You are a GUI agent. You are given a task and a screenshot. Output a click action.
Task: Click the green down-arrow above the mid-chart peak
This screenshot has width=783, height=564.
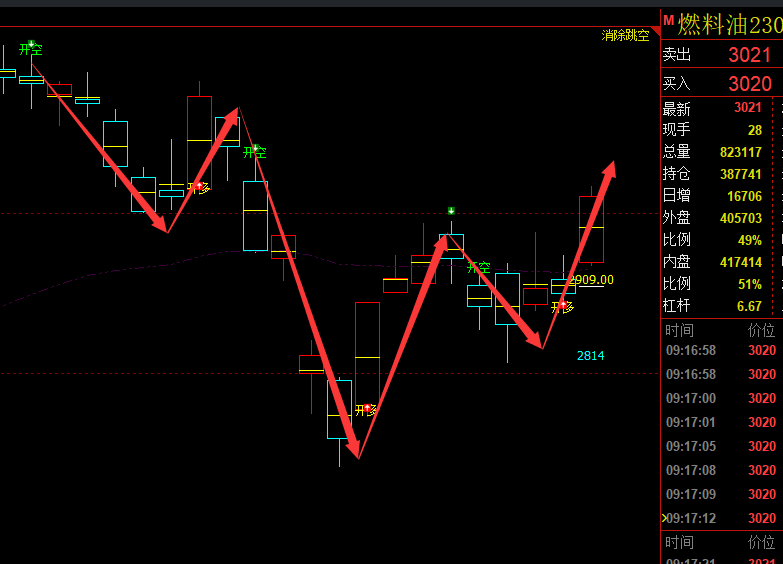pos(451,211)
